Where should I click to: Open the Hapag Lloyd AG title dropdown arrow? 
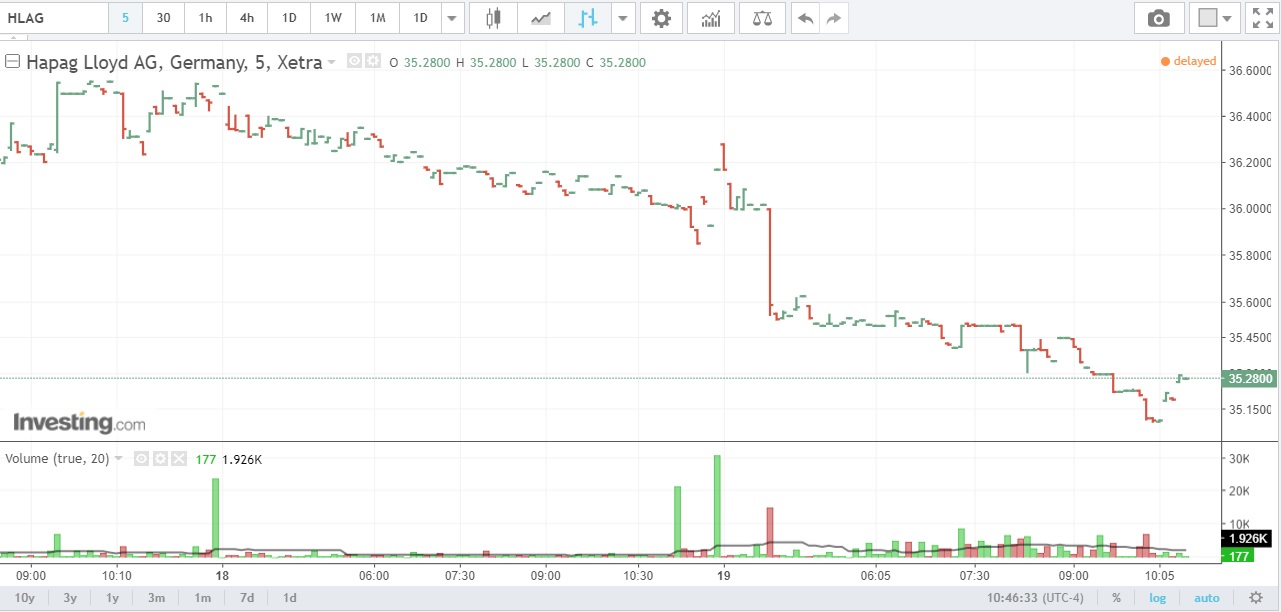[x=331, y=62]
